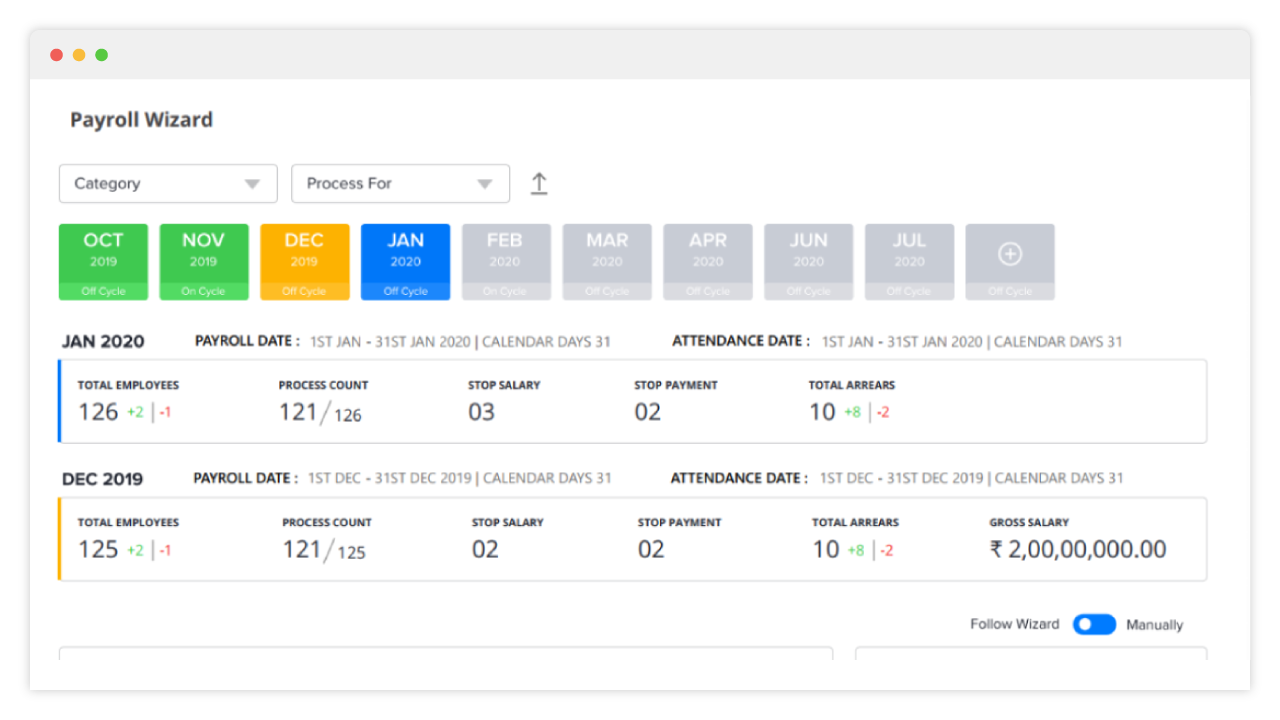The image size is (1280, 720).
Task: Click the Payroll Wizard heading
Action: 140,119
